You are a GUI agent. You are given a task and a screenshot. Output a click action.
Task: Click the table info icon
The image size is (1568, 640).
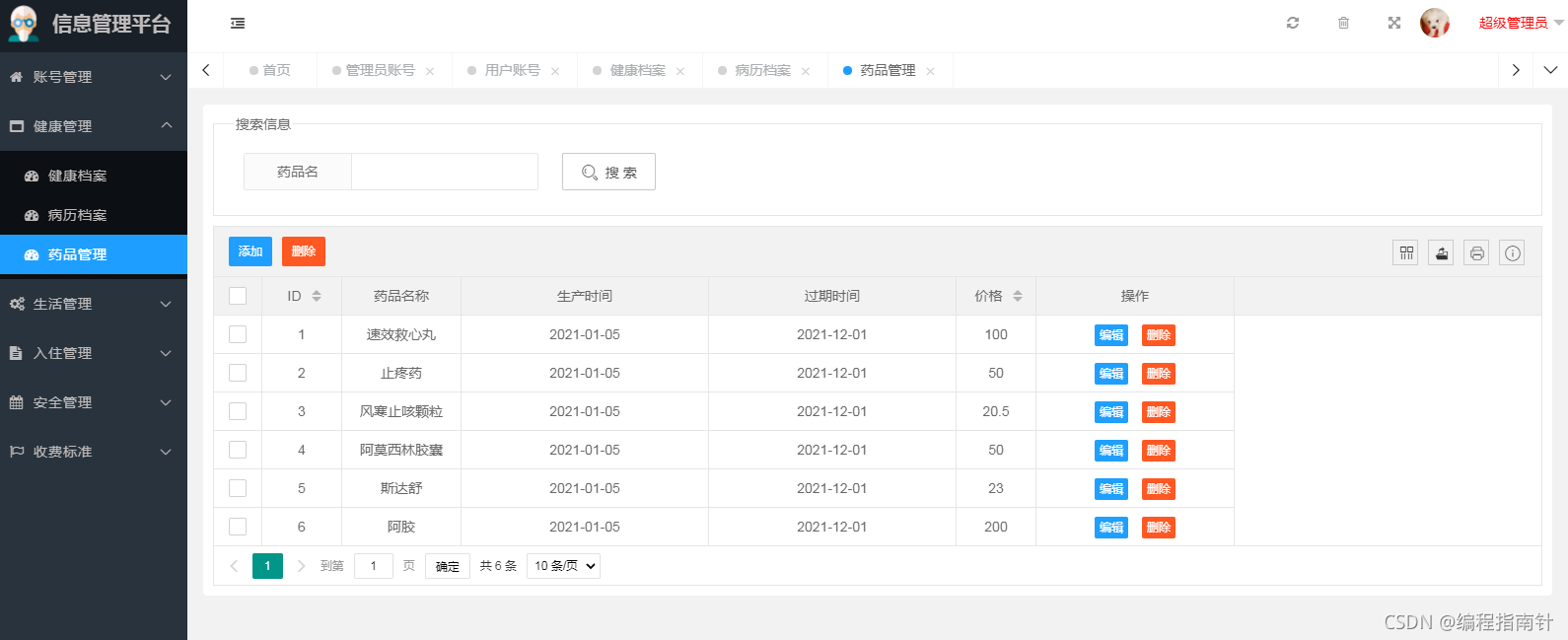click(x=1512, y=253)
